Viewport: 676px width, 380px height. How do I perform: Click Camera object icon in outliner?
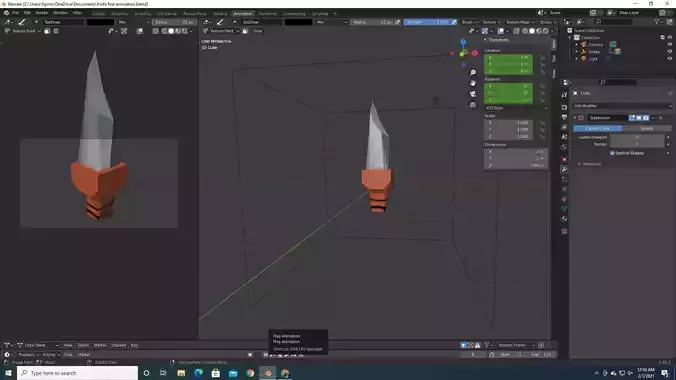pyautogui.click(x=584, y=44)
